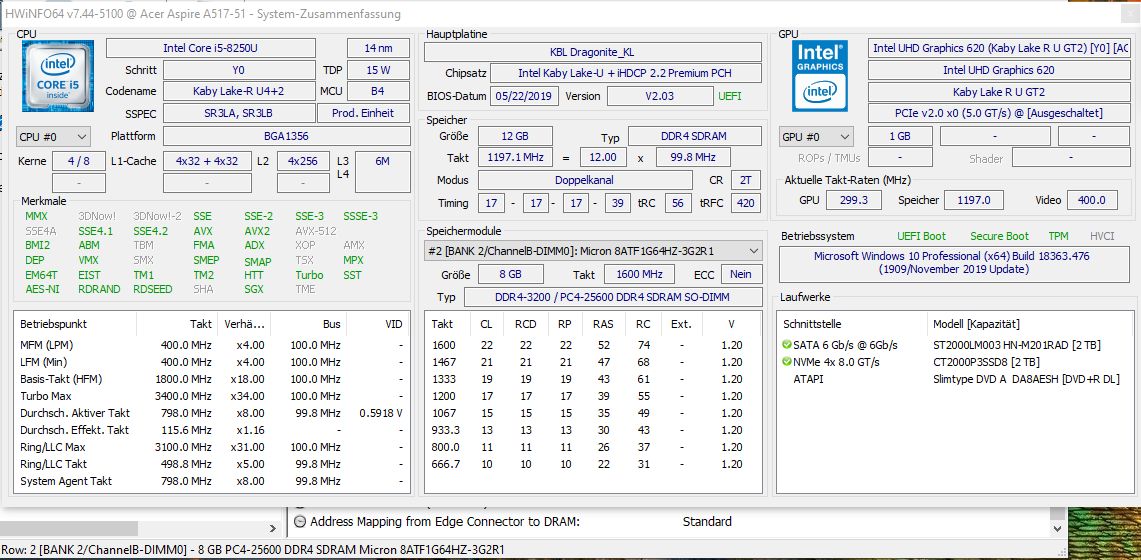Click the Video clock value 400.0
The height and width of the screenshot is (560, 1141).
tap(1092, 200)
